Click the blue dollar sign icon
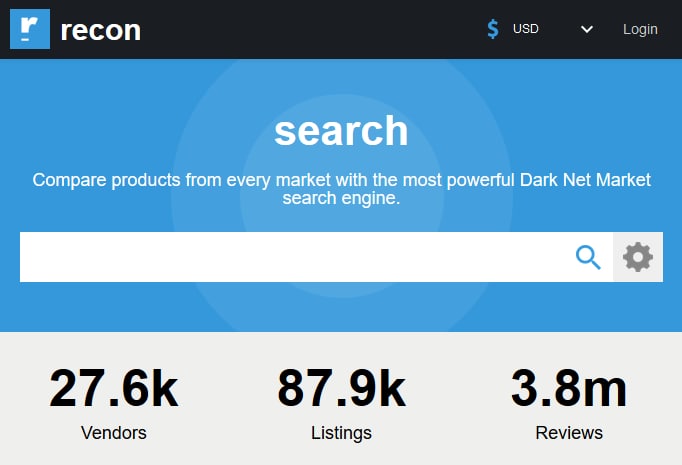The width and height of the screenshot is (682, 465). point(493,29)
